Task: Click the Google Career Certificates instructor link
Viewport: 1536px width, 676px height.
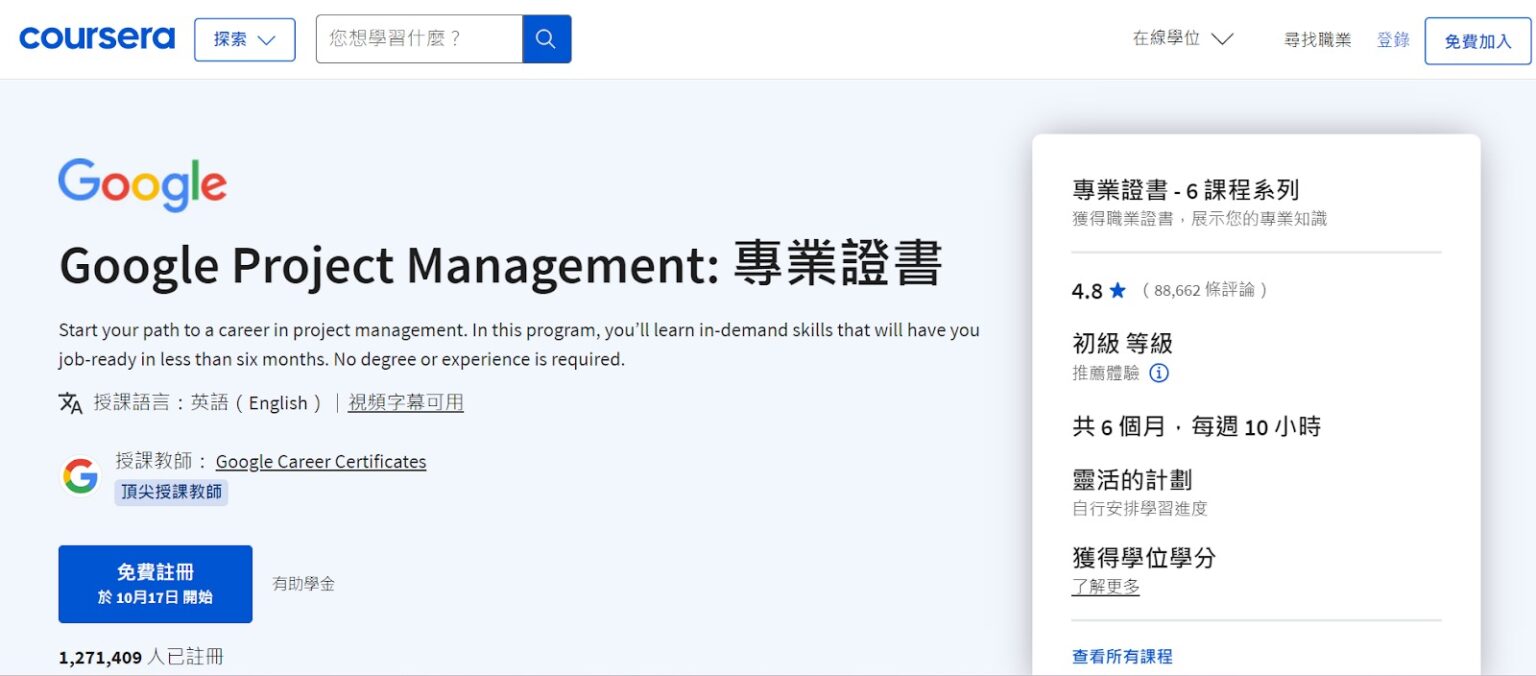Action: (321, 461)
